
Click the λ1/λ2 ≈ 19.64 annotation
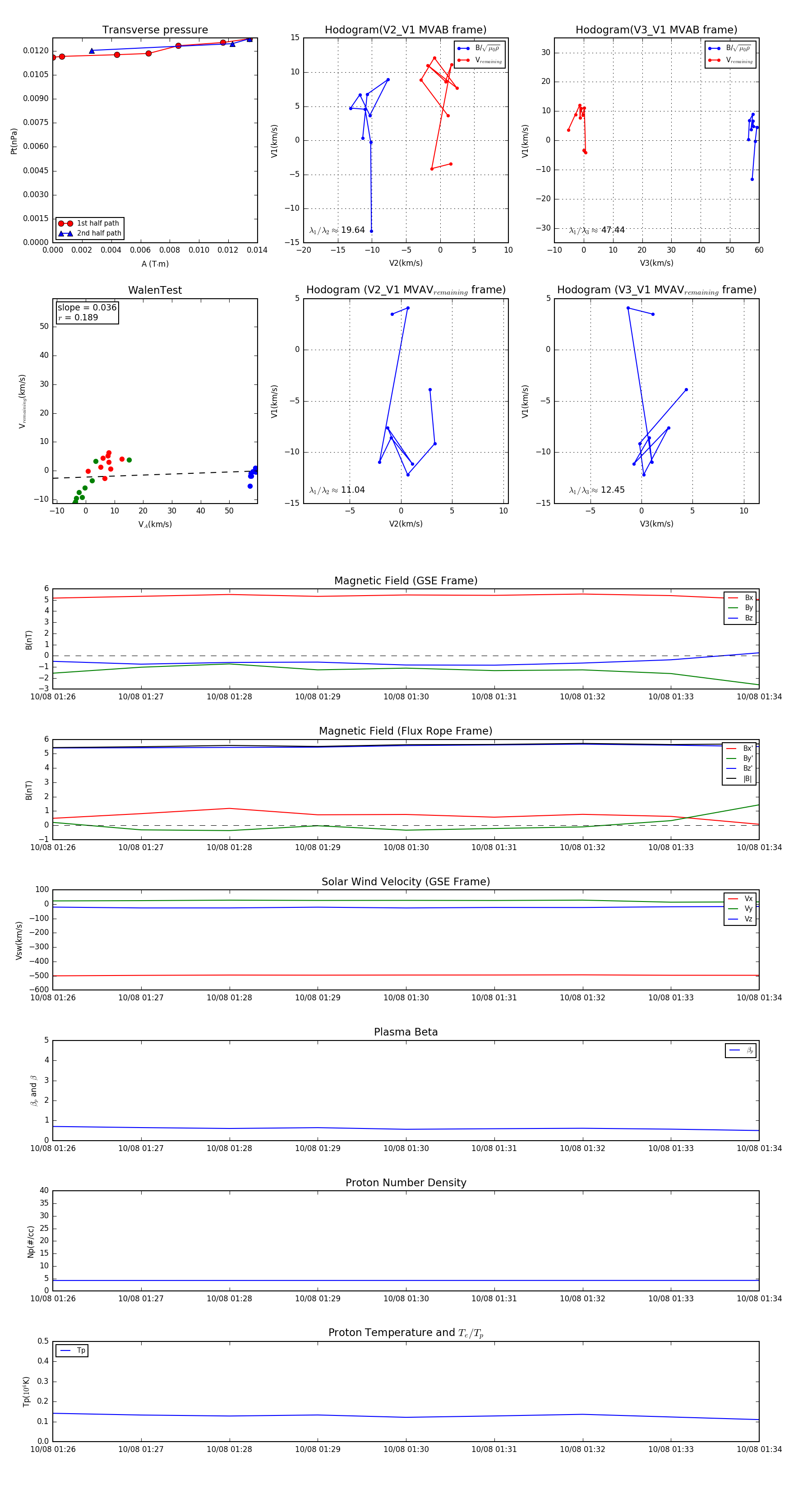(x=337, y=230)
